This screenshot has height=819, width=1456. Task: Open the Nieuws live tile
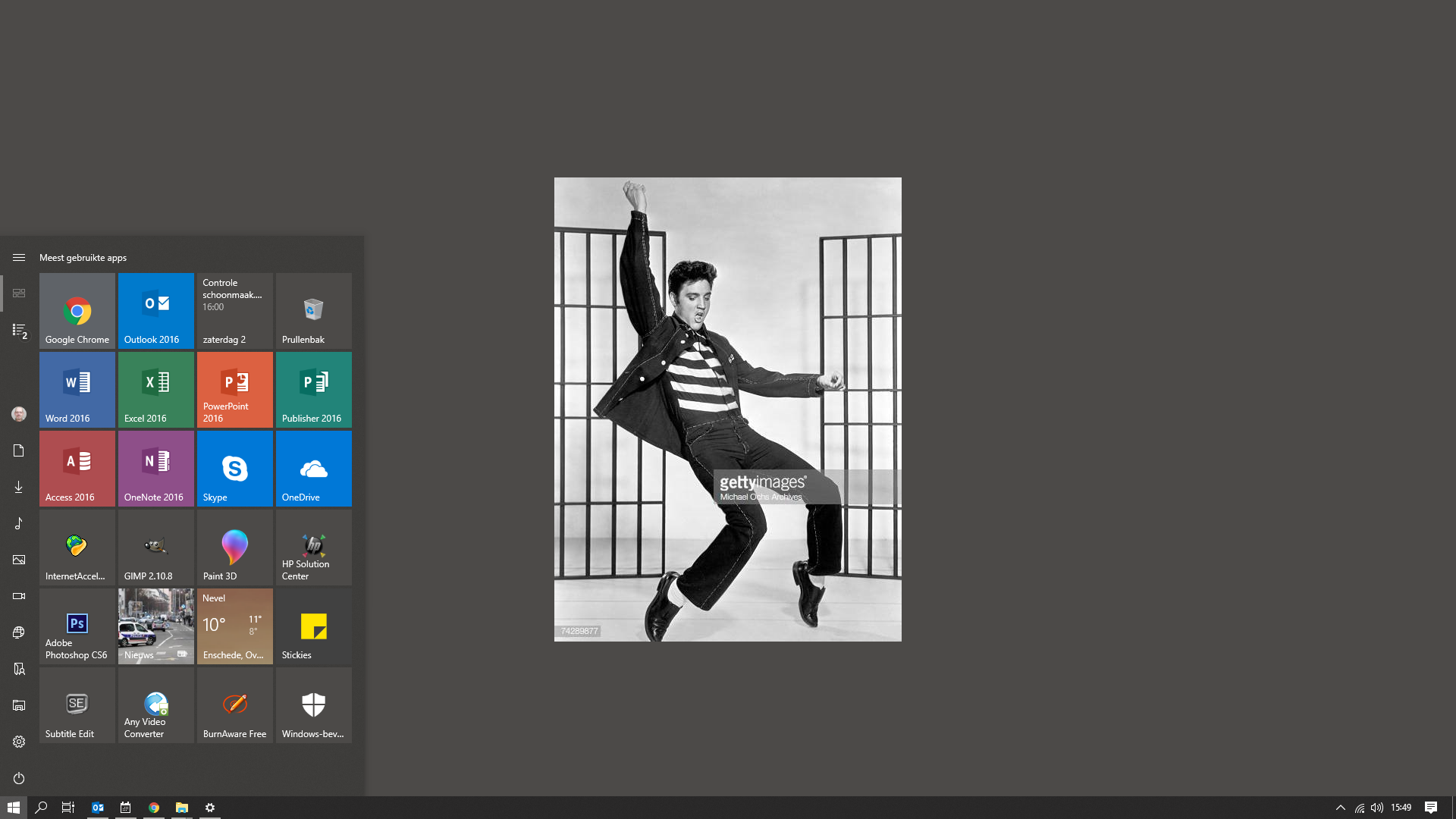[156, 626]
